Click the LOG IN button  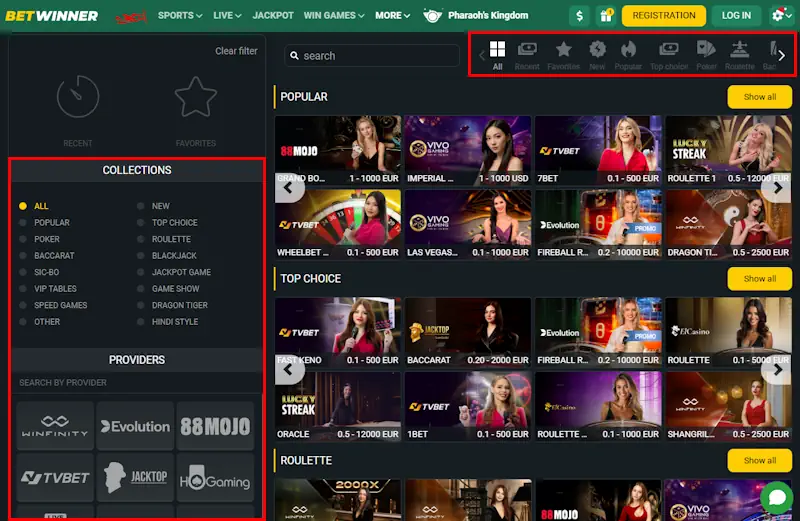(x=736, y=16)
